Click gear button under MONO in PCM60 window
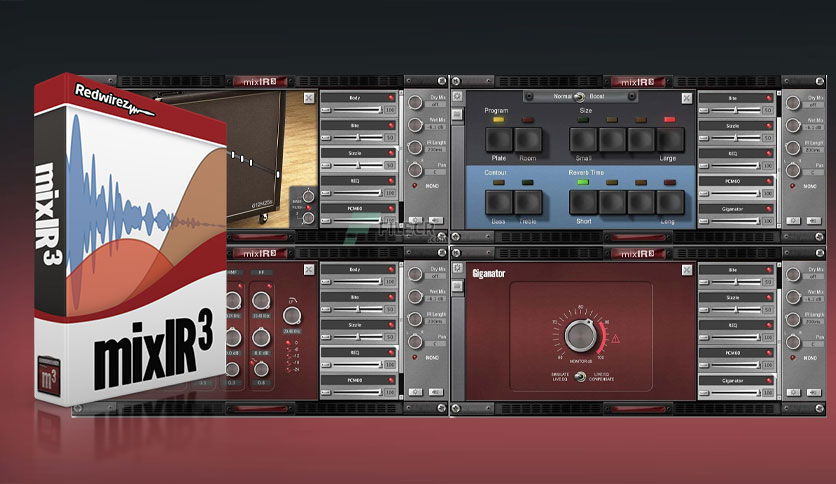Viewport: 836px width, 484px height. 793,220
